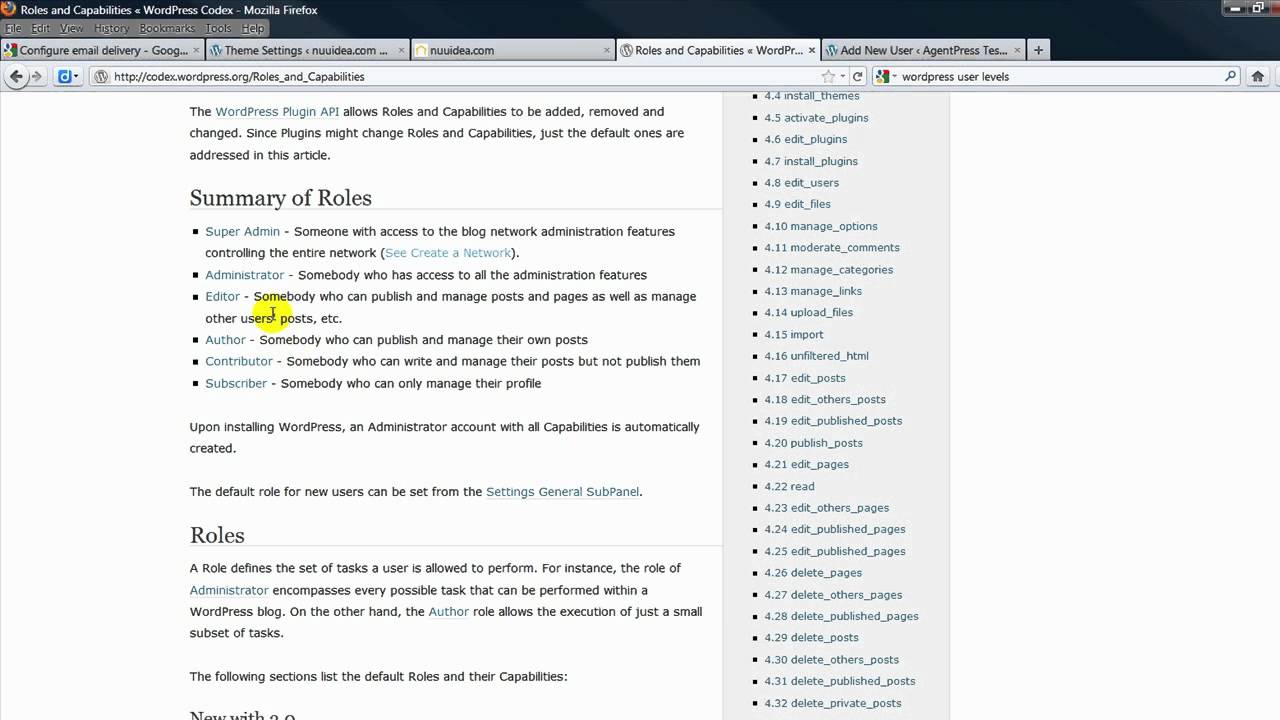Viewport: 1280px width, 720px height.
Task: Jump to 4.32 delete_private_posts in contents
Action: click(x=833, y=703)
